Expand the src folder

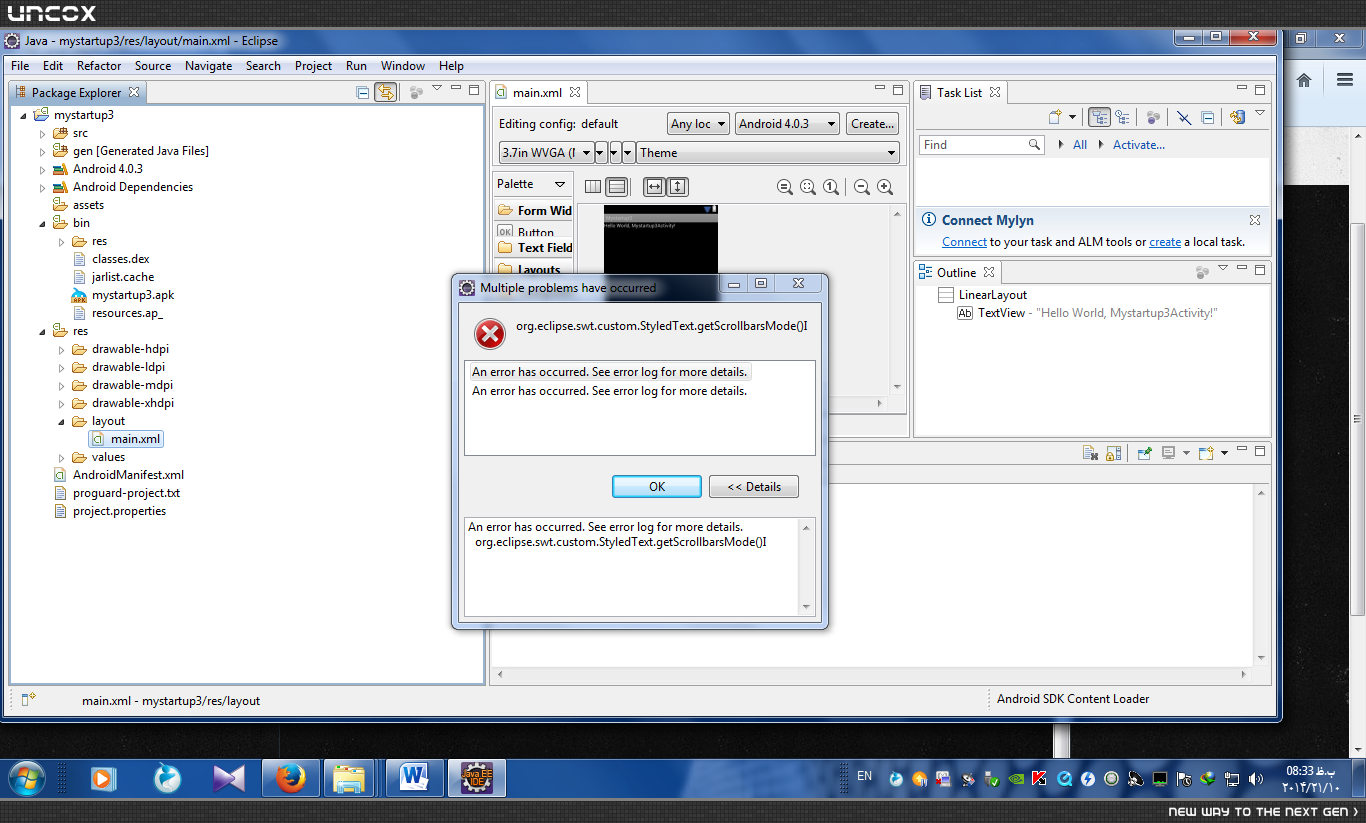43,133
